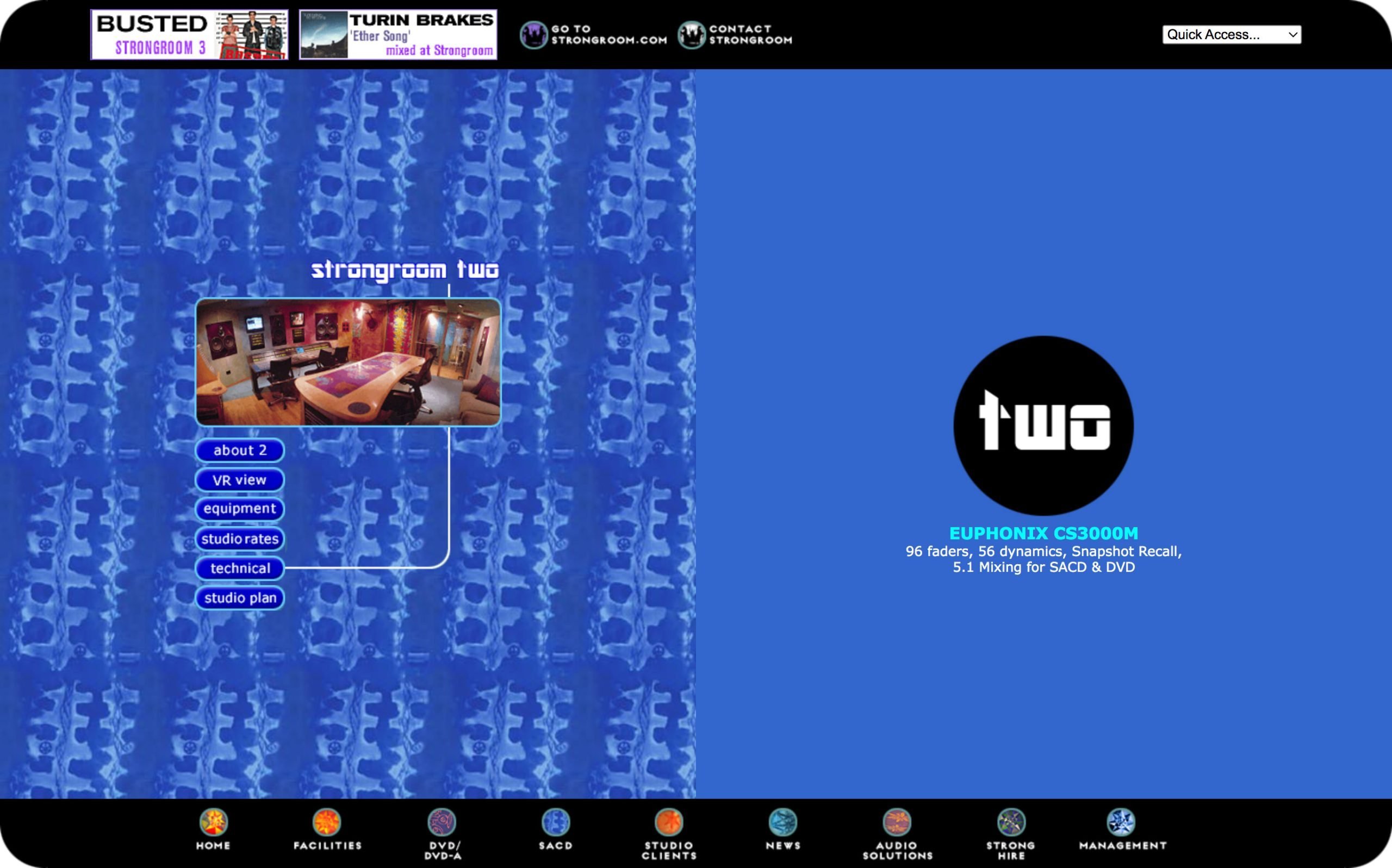Open the Facilities nav icon

327,823
